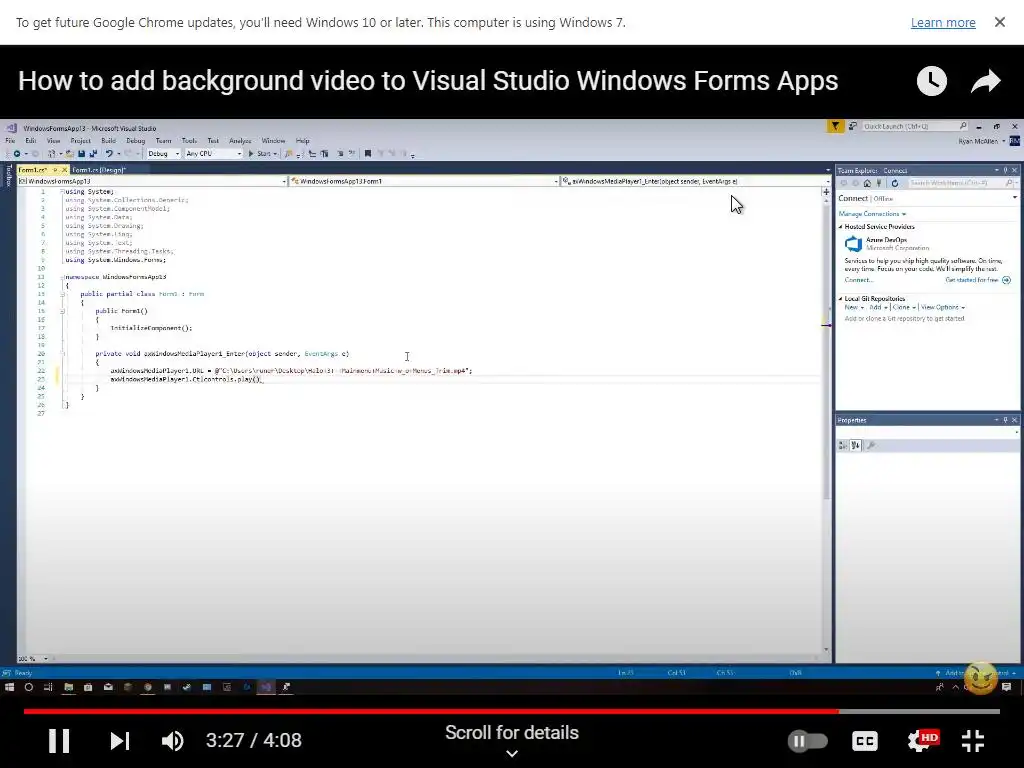Click the bookmark icon in the toolbar

tap(368, 153)
